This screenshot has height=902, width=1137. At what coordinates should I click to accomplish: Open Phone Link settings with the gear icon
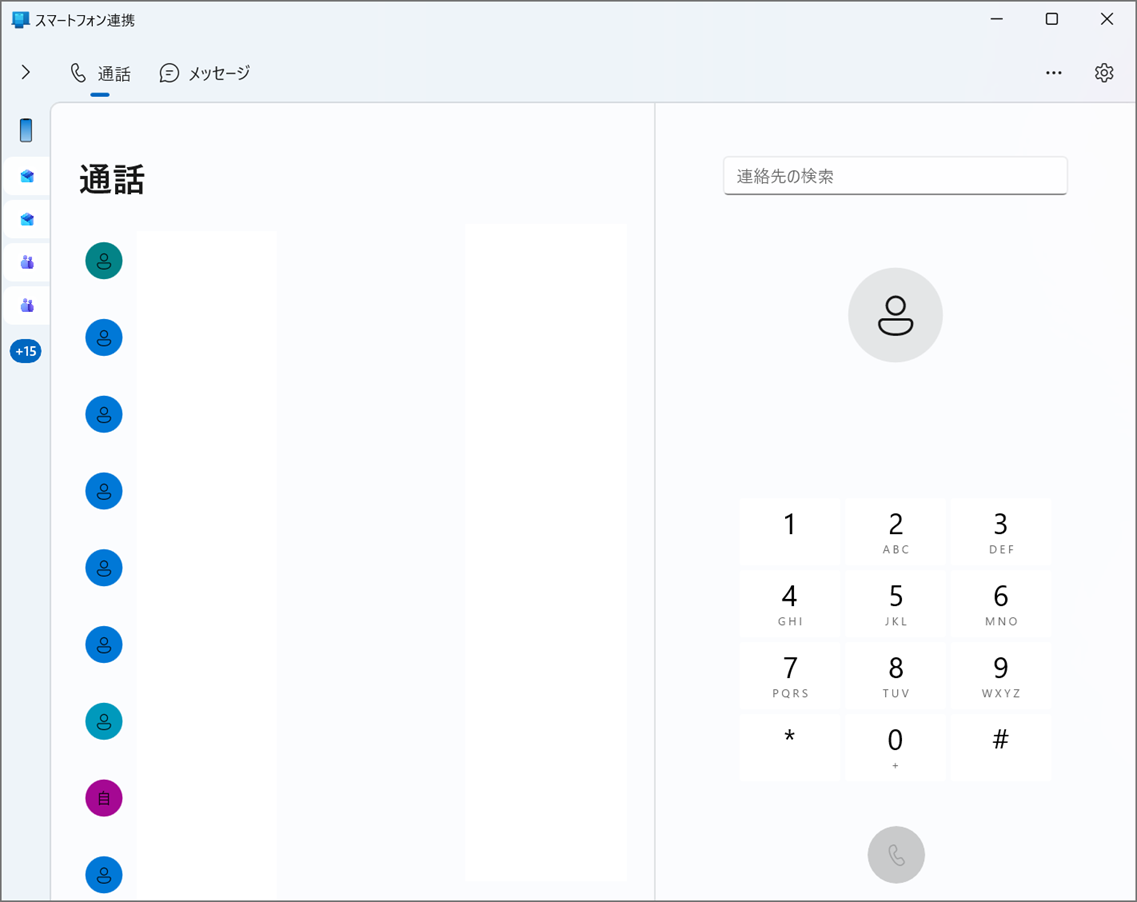tap(1104, 72)
